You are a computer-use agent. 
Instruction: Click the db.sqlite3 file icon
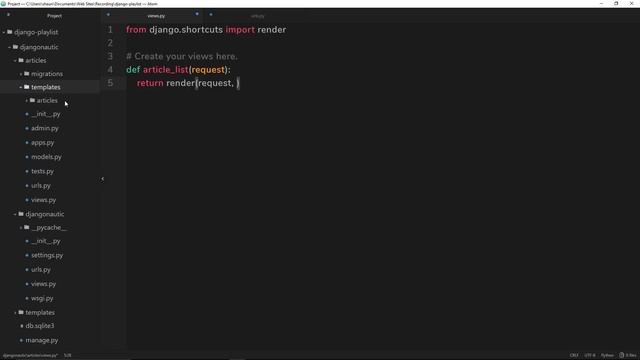[x=22, y=326]
